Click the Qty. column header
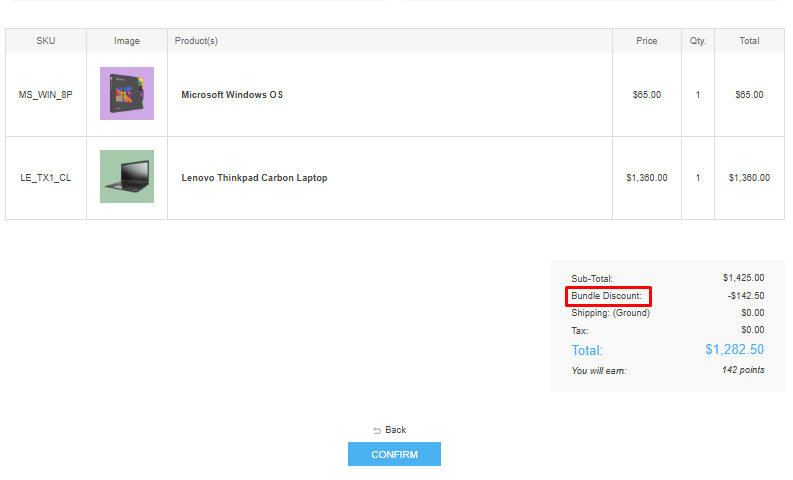The width and height of the screenshot is (793, 480). 698,41
